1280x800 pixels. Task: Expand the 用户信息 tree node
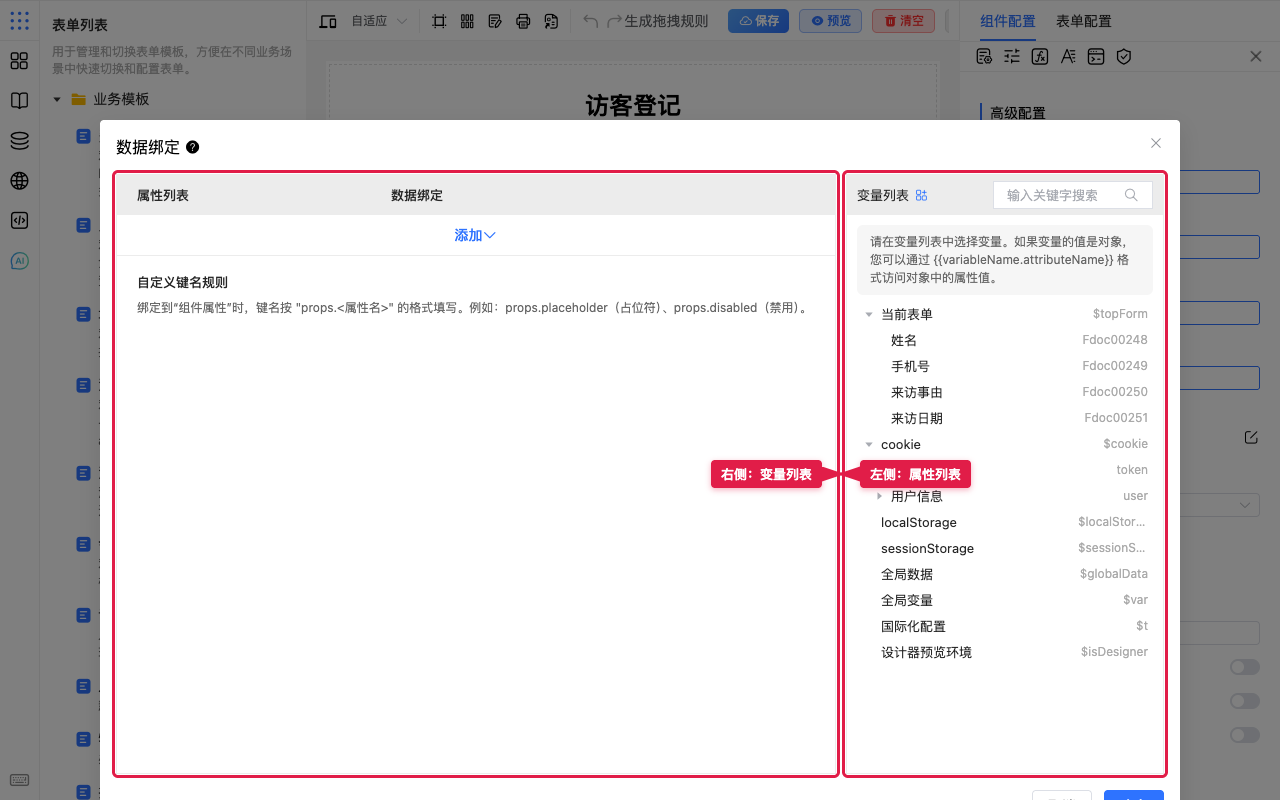click(879, 496)
